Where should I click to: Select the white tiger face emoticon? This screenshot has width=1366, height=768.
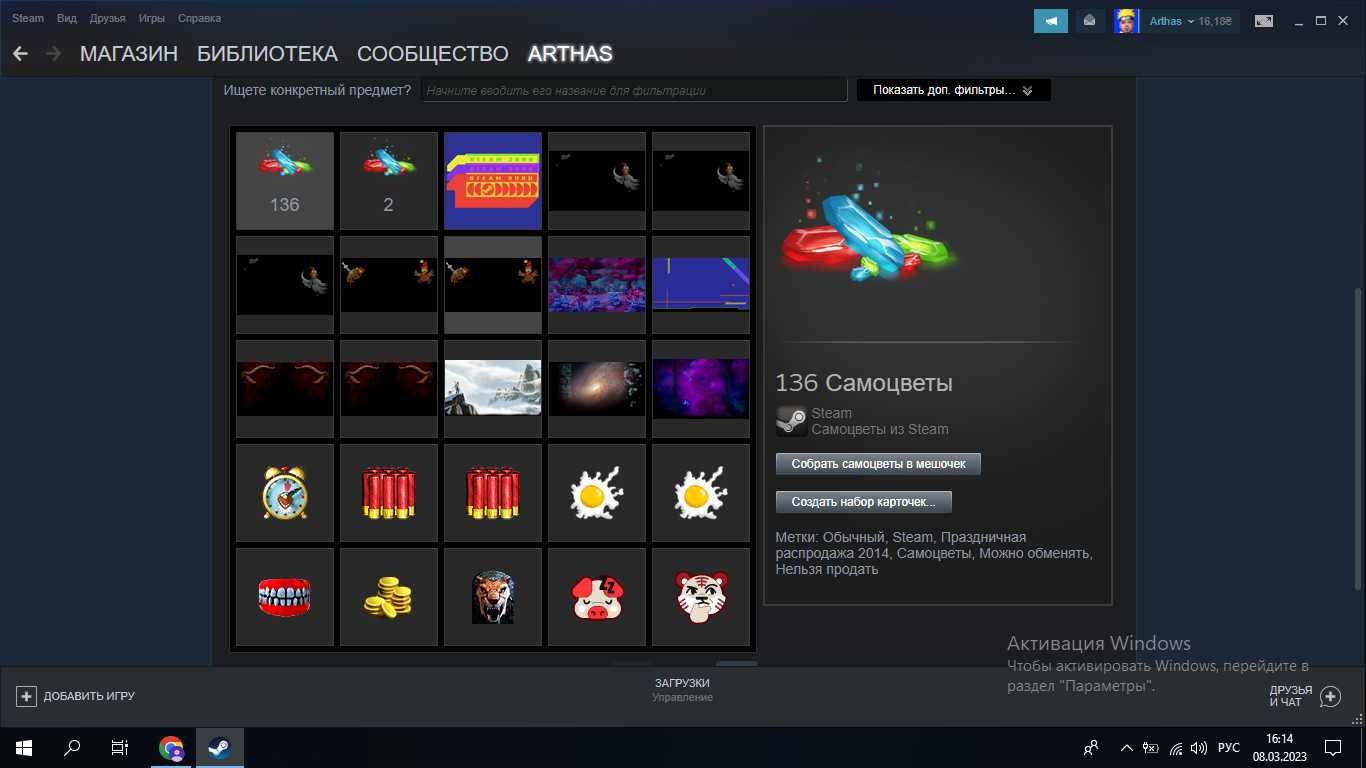click(701, 597)
